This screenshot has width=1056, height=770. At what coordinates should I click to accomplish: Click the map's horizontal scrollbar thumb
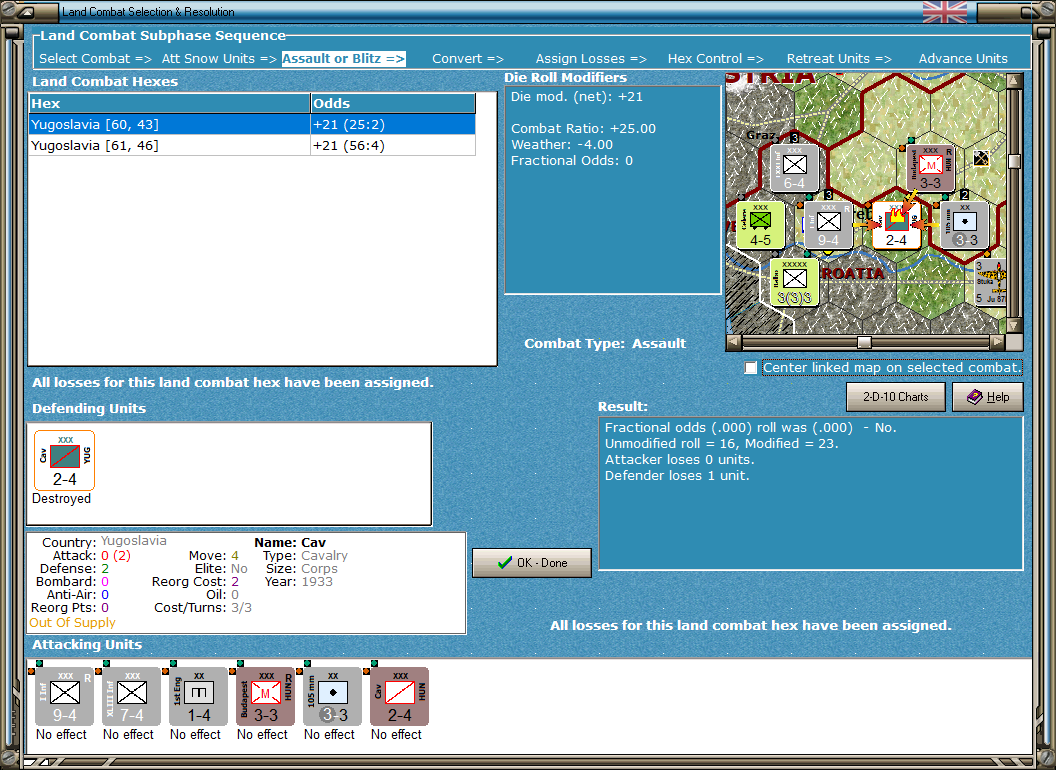click(x=864, y=342)
